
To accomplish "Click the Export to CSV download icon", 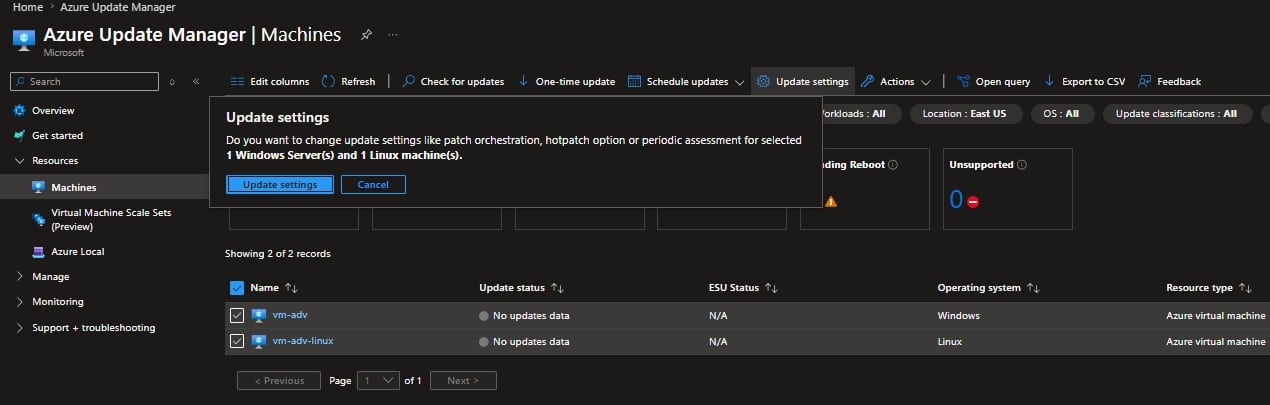I will [x=1049, y=81].
